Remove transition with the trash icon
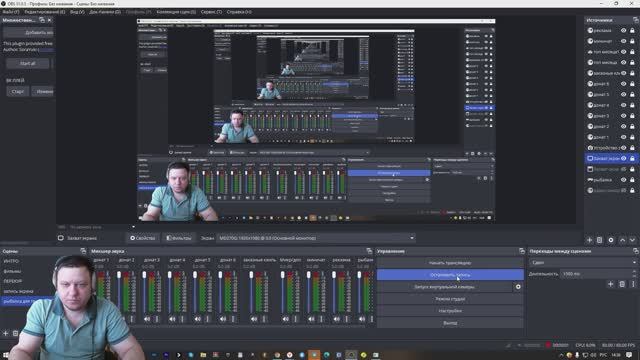 [x=622, y=284]
